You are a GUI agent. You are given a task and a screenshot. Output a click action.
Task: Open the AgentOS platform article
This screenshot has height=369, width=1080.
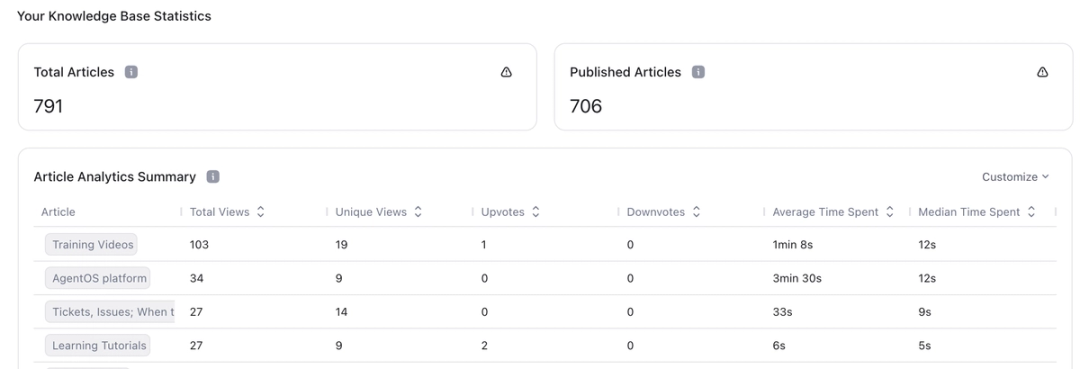click(98, 278)
